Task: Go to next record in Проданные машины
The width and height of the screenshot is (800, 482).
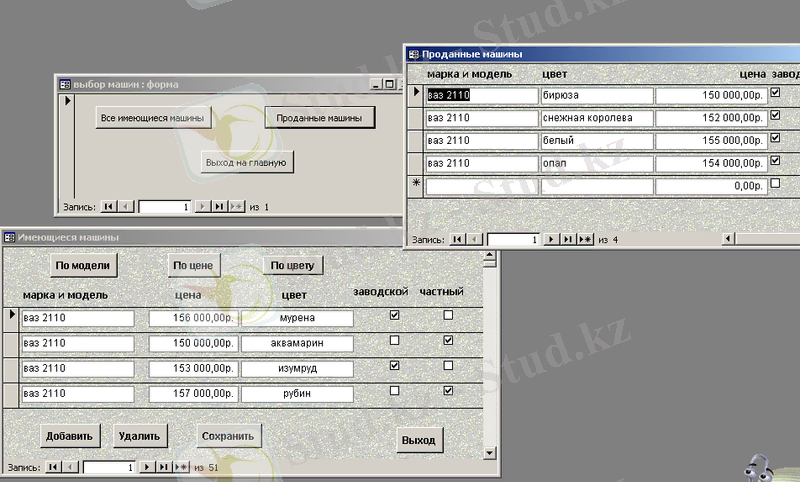Action: pos(551,239)
